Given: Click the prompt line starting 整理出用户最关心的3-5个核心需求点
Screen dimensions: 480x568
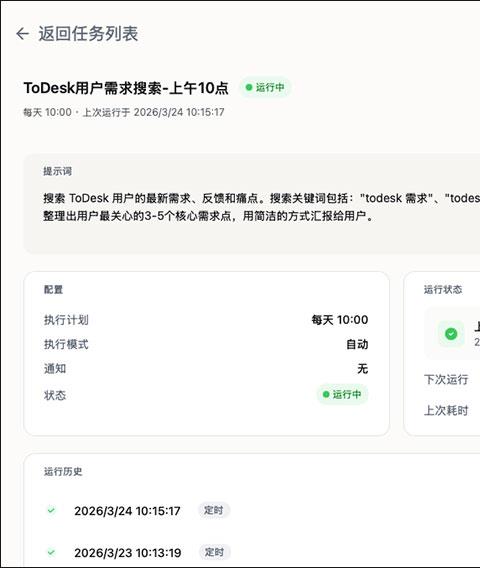Looking at the screenshot, I should pos(208,216).
